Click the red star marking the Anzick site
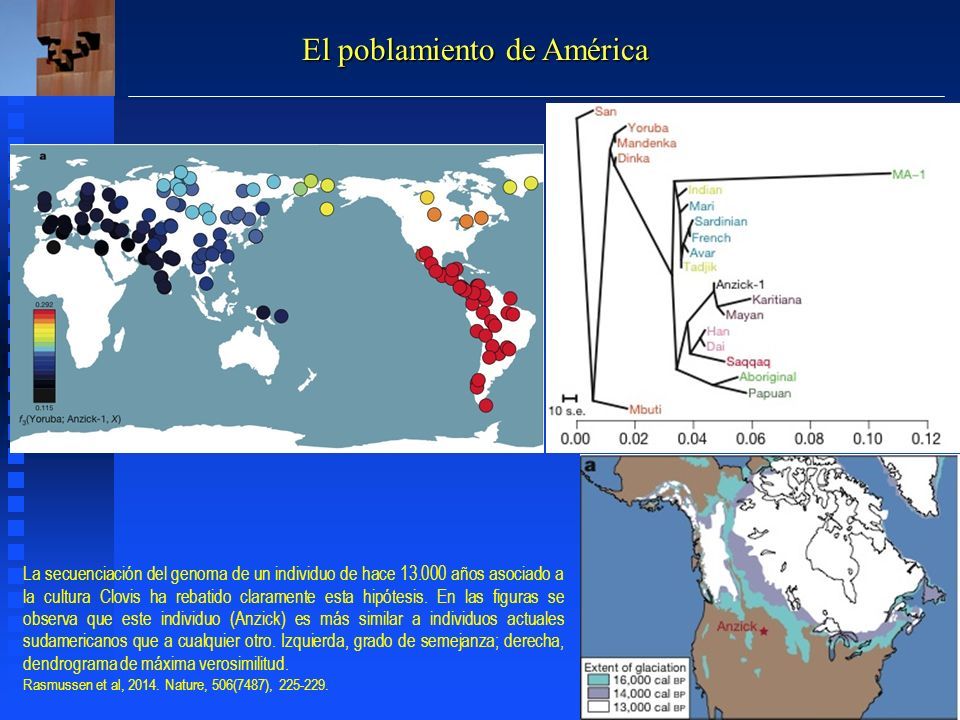 764,631
